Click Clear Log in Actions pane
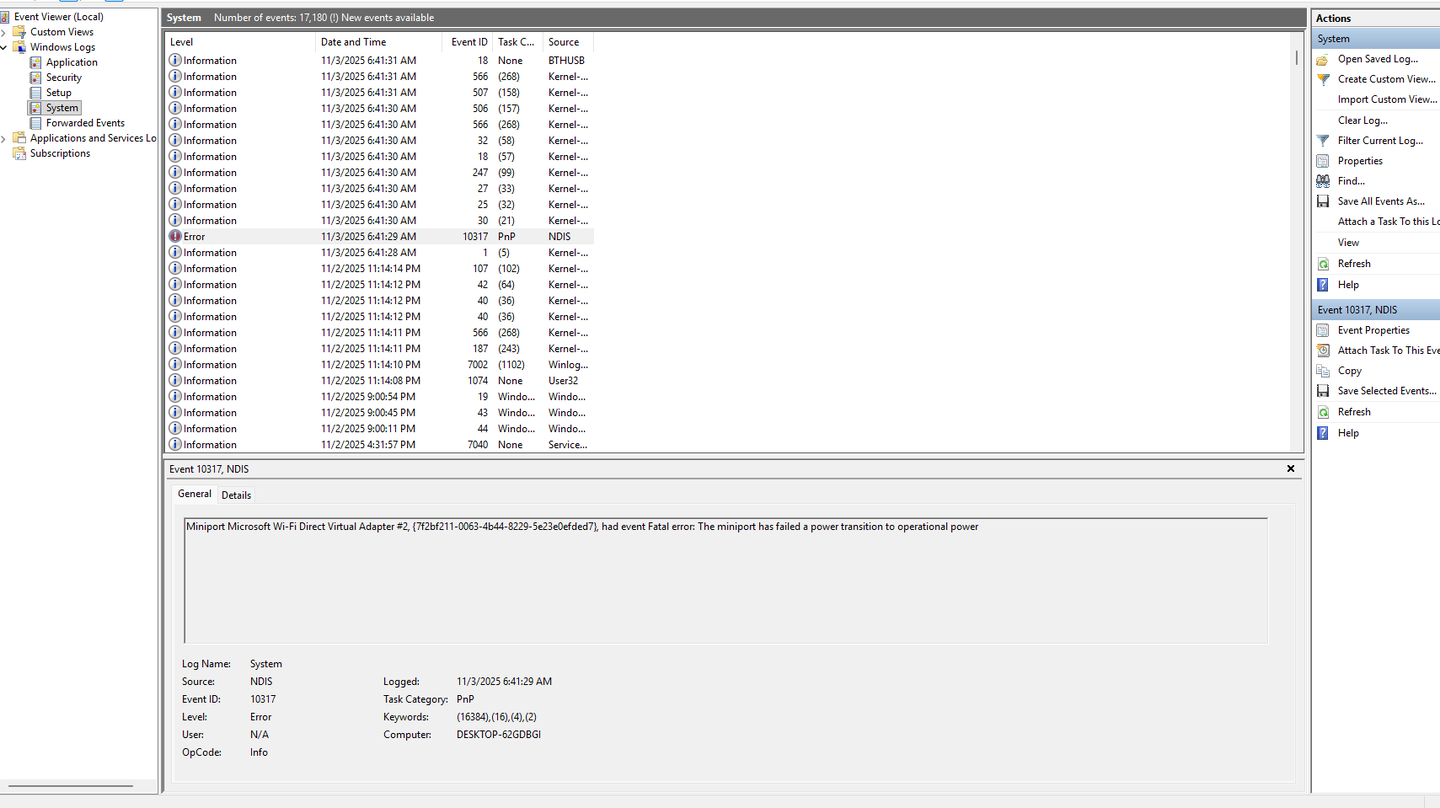 tap(1362, 120)
